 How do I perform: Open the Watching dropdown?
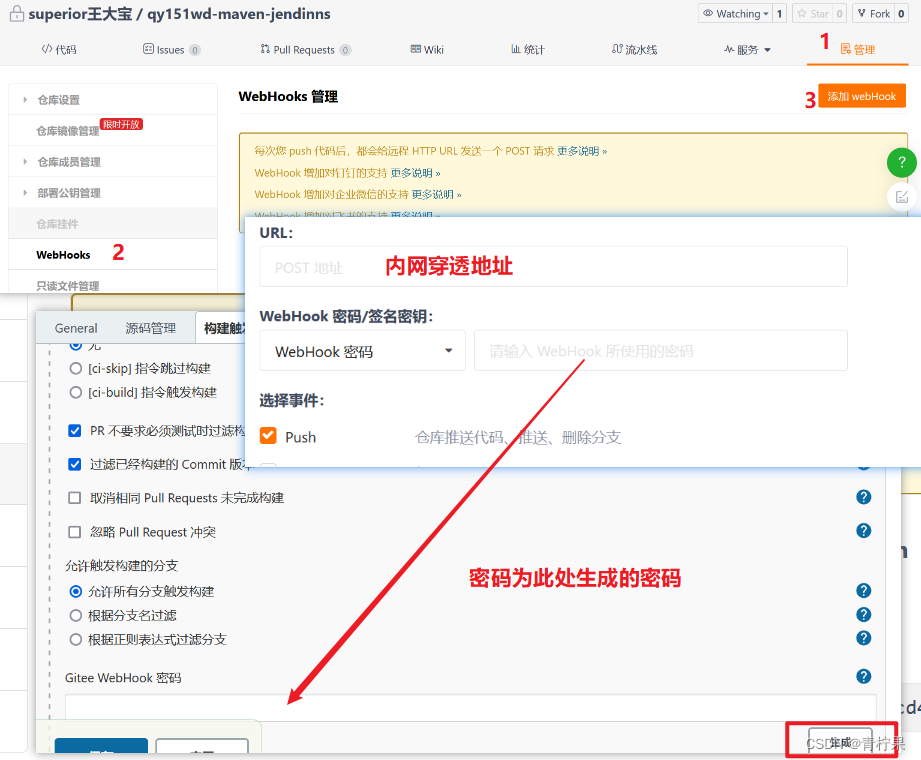[x=735, y=14]
